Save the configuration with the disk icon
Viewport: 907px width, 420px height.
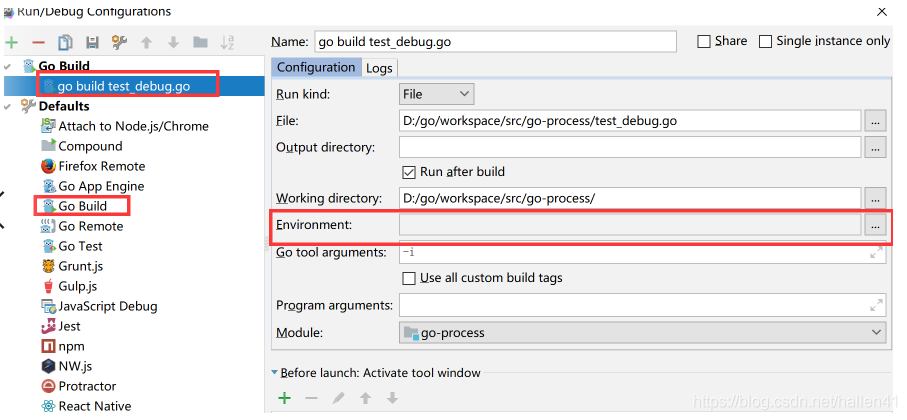pos(92,42)
